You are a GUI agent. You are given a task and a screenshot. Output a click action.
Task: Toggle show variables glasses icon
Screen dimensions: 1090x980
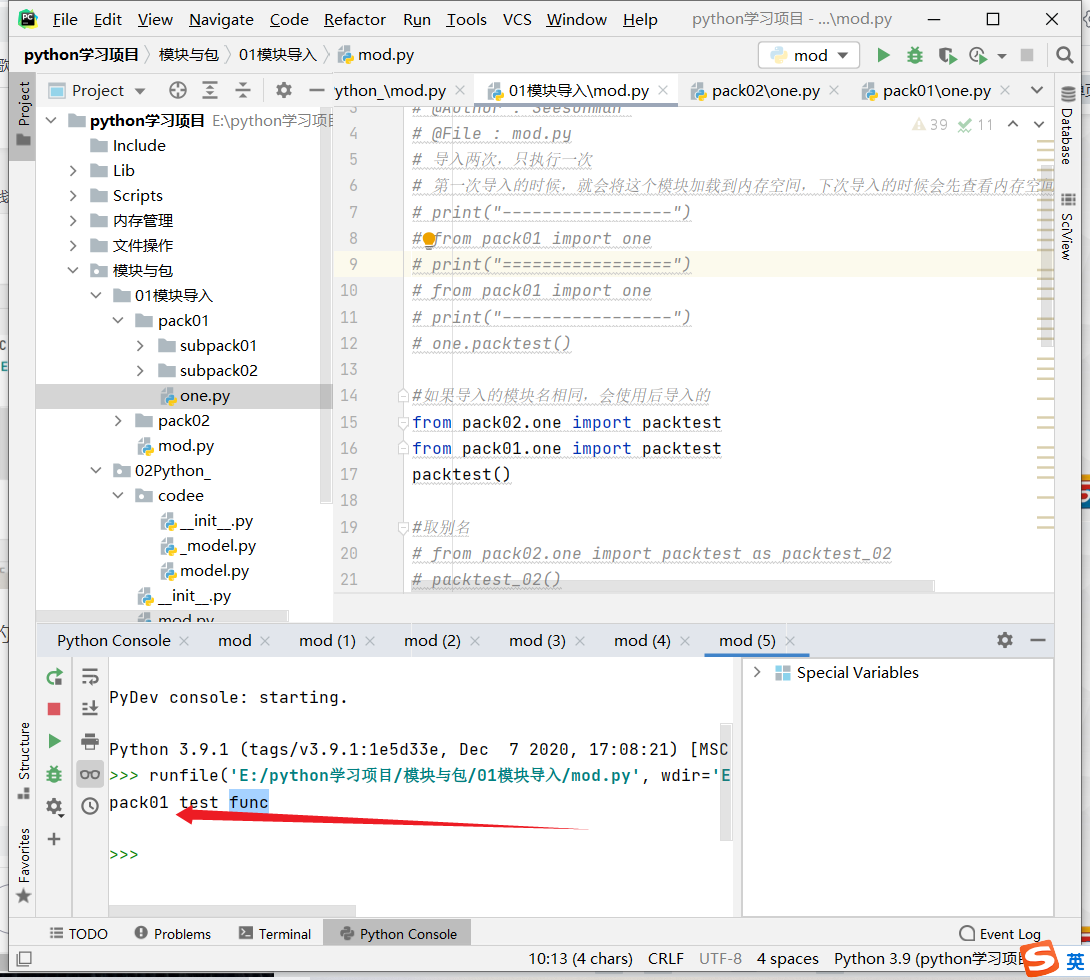[90, 774]
